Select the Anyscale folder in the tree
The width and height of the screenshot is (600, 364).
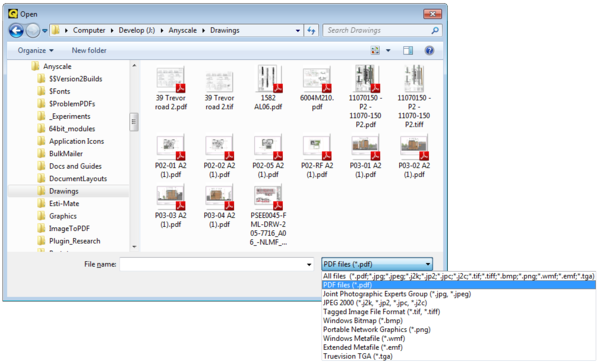click(x=57, y=66)
